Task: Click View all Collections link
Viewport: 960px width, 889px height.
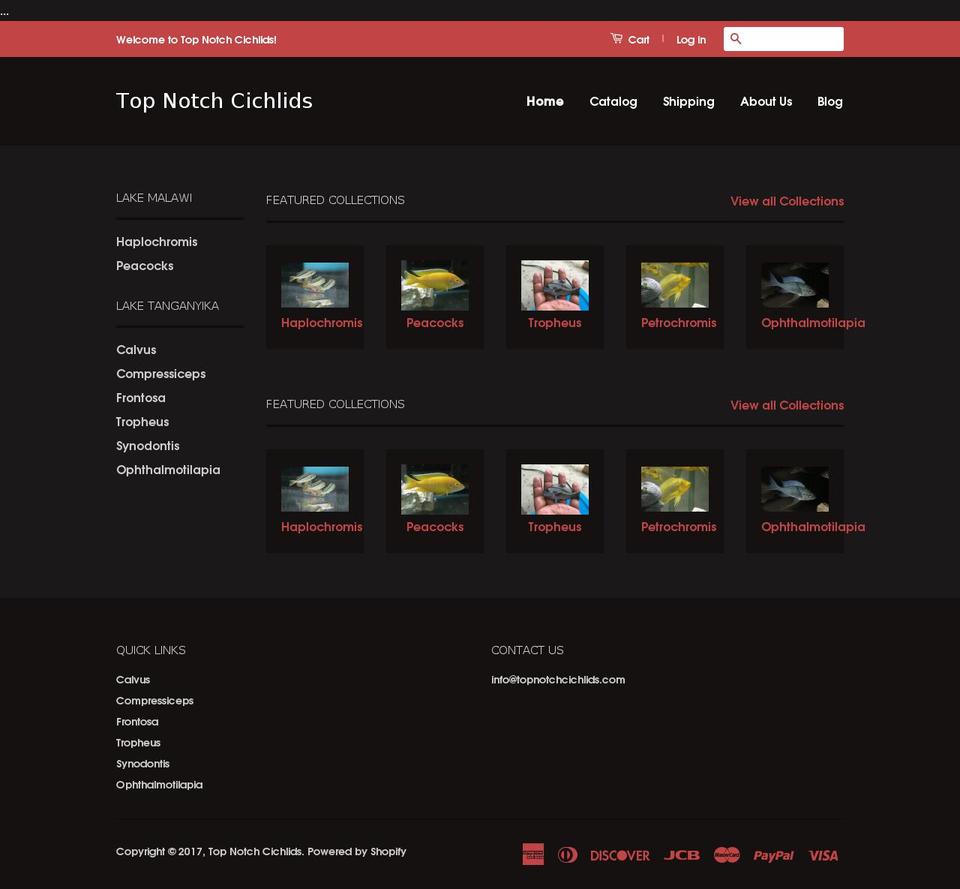Action: 786,201
